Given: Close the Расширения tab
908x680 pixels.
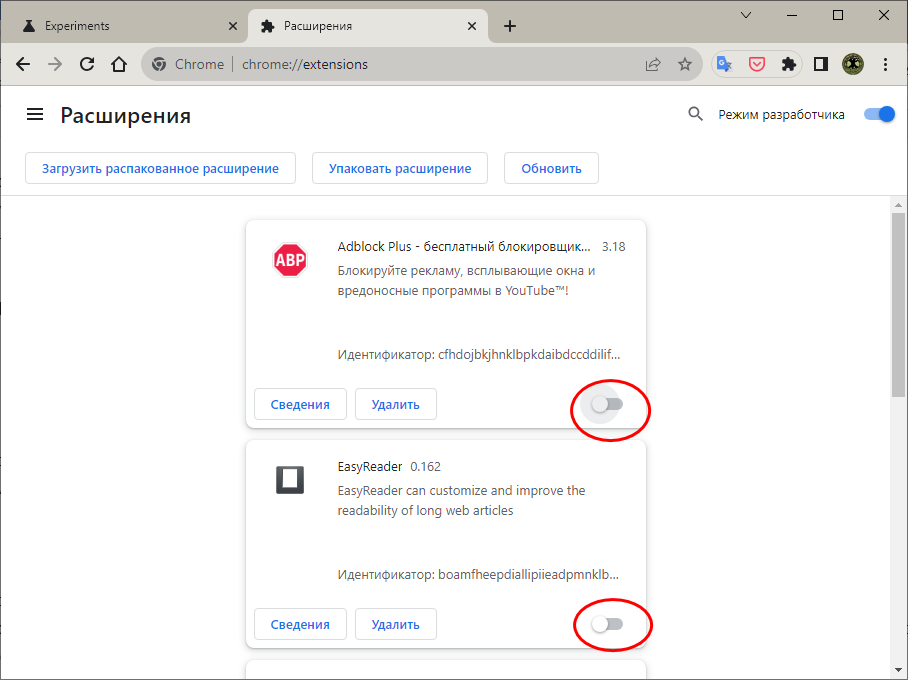Looking at the screenshot, I should (472, 26).
